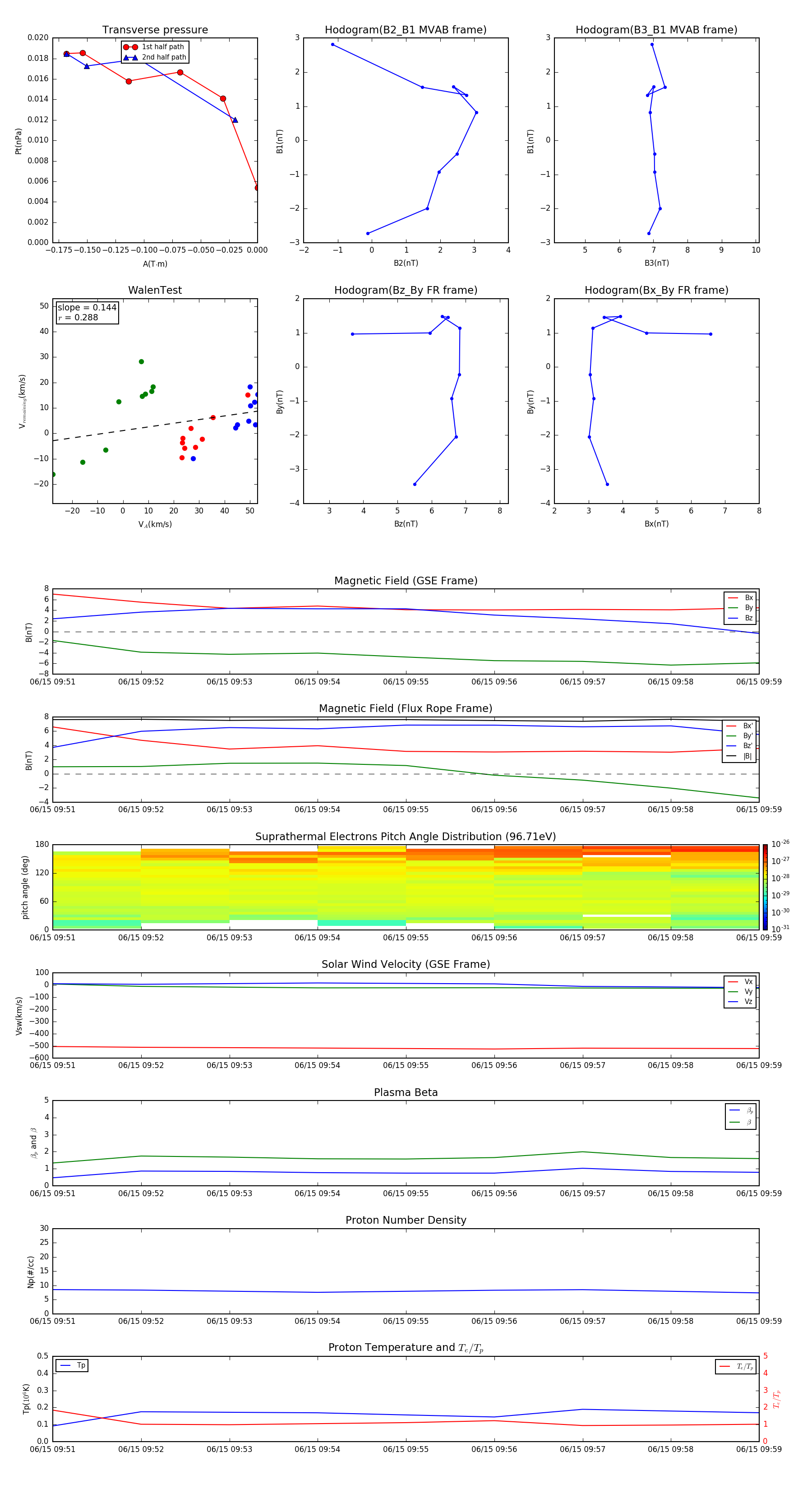Screen dimensions: 812x1489
Task: Click the Suprathermal Electrons Pitch Angle Distribution title
Action: (x=406, y=837)
